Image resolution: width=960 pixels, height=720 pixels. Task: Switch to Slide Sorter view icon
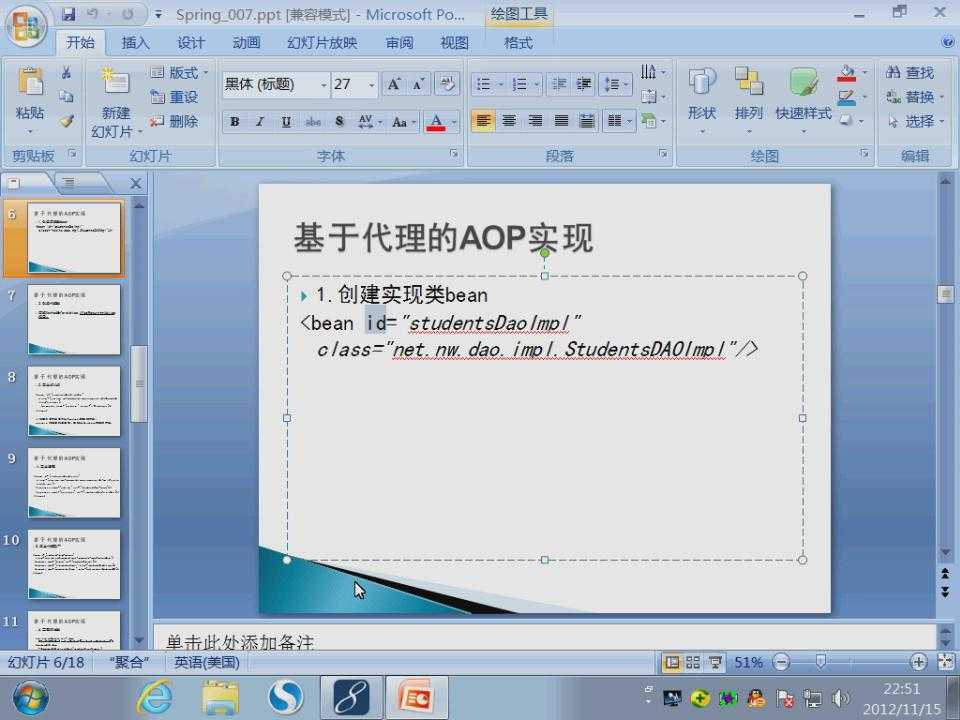click(693, 662)
